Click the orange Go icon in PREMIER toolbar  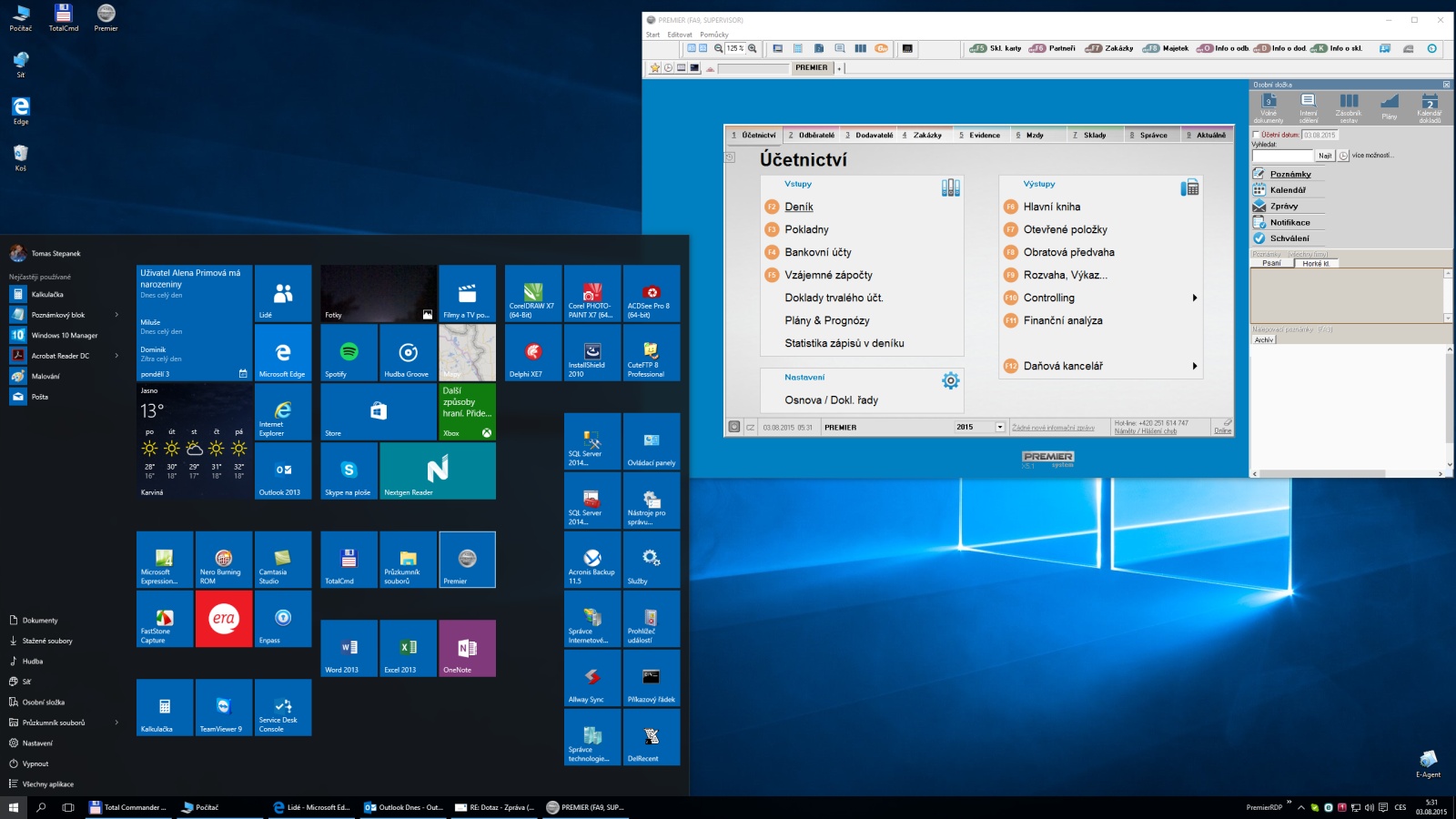coord(881,48)
